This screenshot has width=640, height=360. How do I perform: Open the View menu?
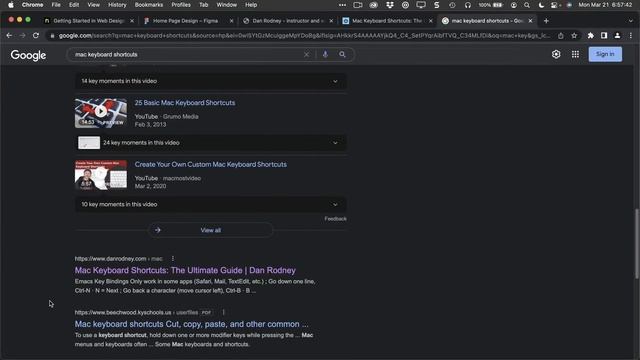(x=93, y=5)
